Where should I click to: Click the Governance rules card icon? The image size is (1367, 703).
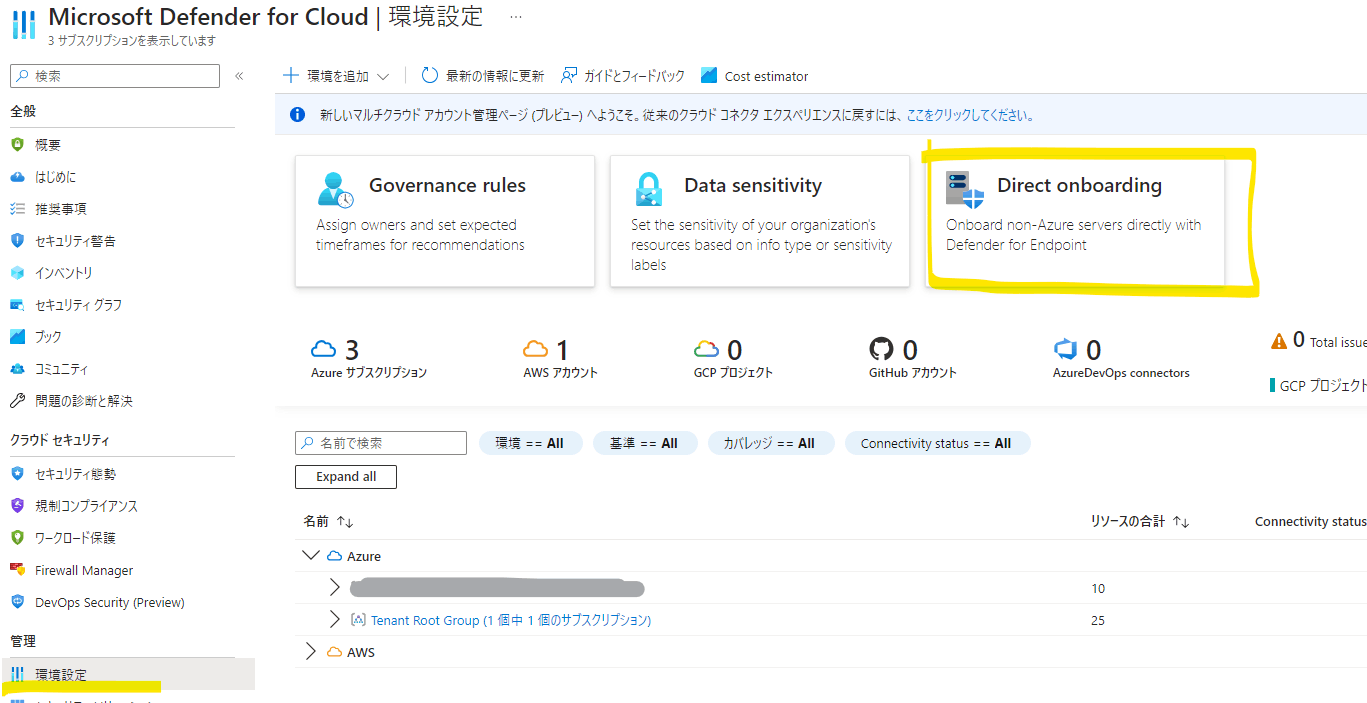335,188
